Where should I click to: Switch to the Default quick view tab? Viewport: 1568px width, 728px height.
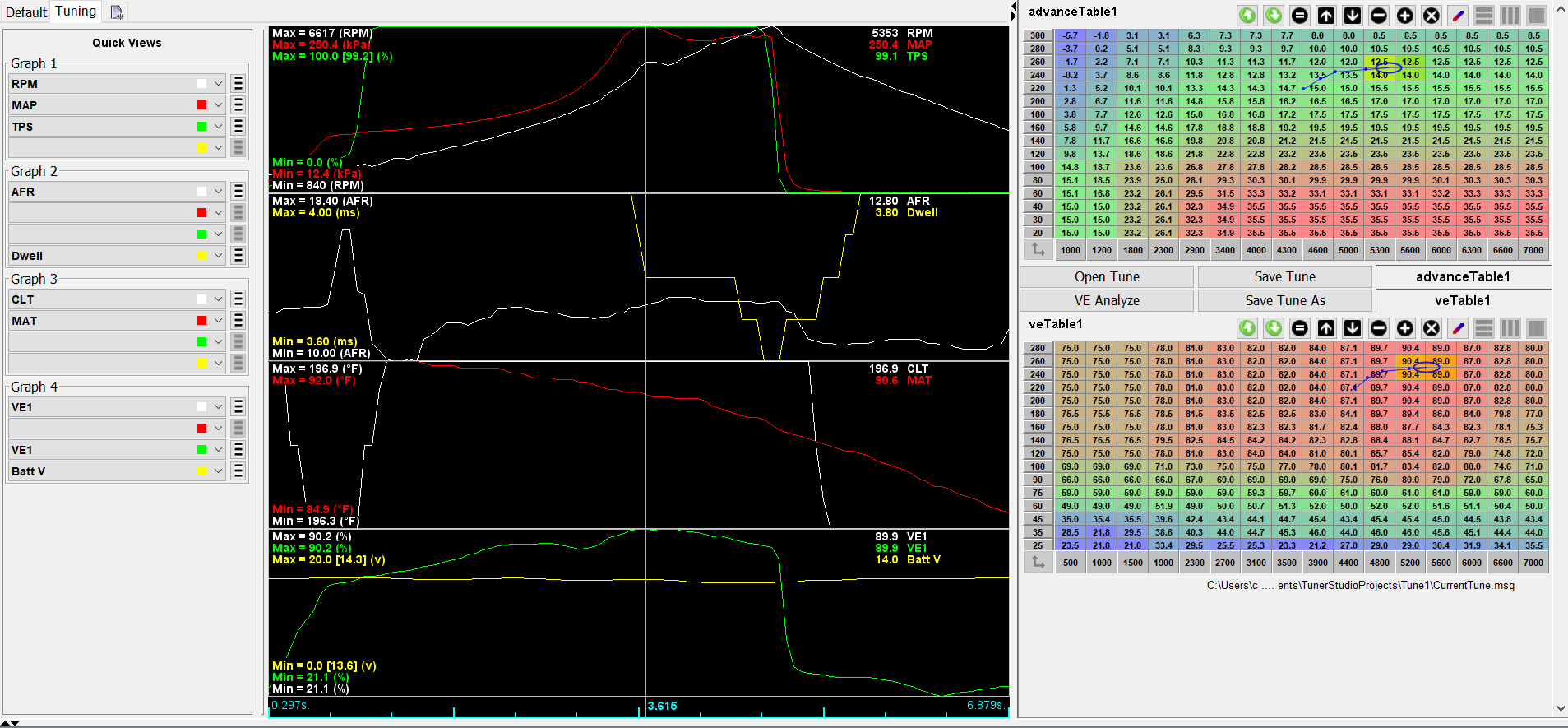pyautogui.click(x=26, y=12)
